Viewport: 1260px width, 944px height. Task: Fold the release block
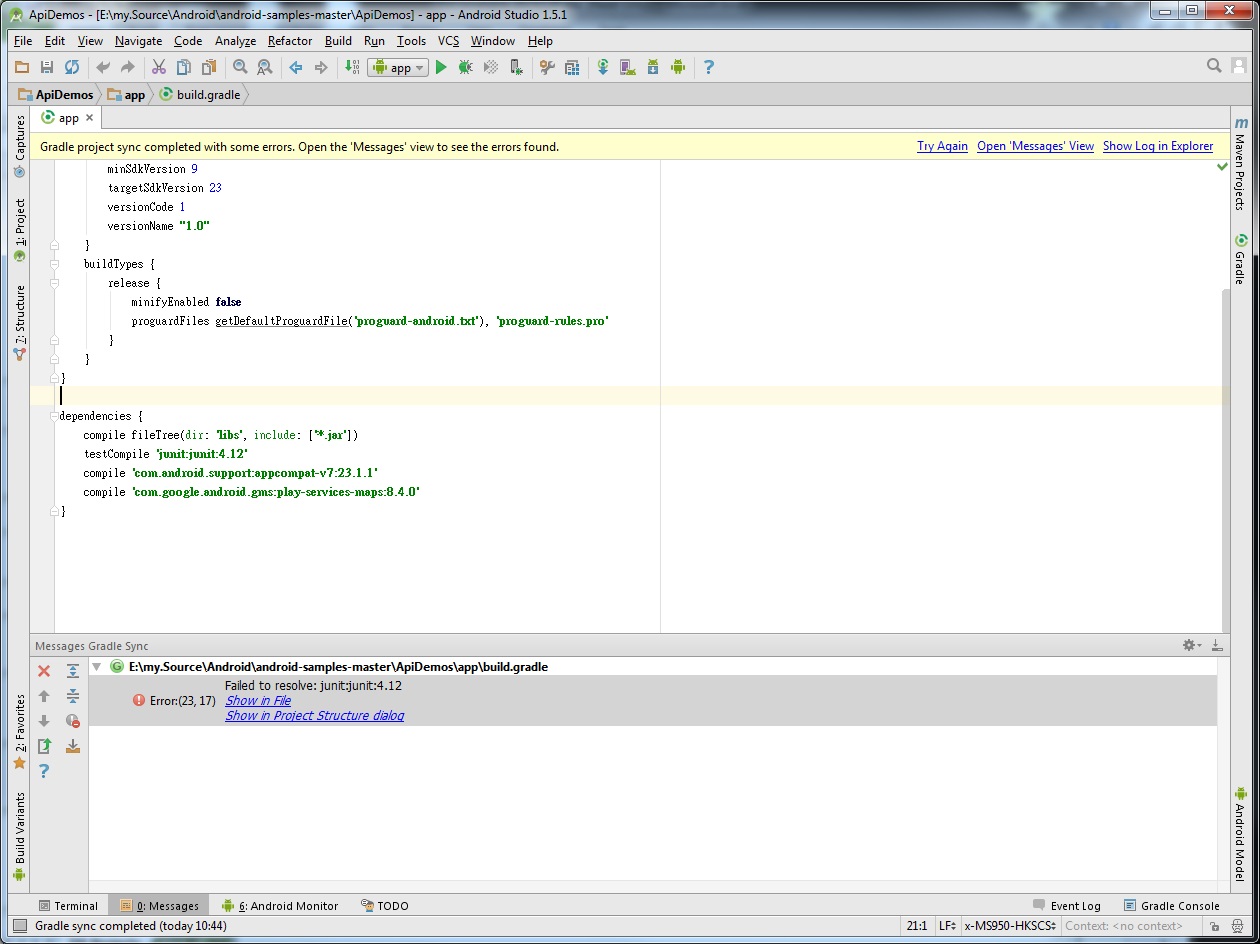(x=55, y=283)
